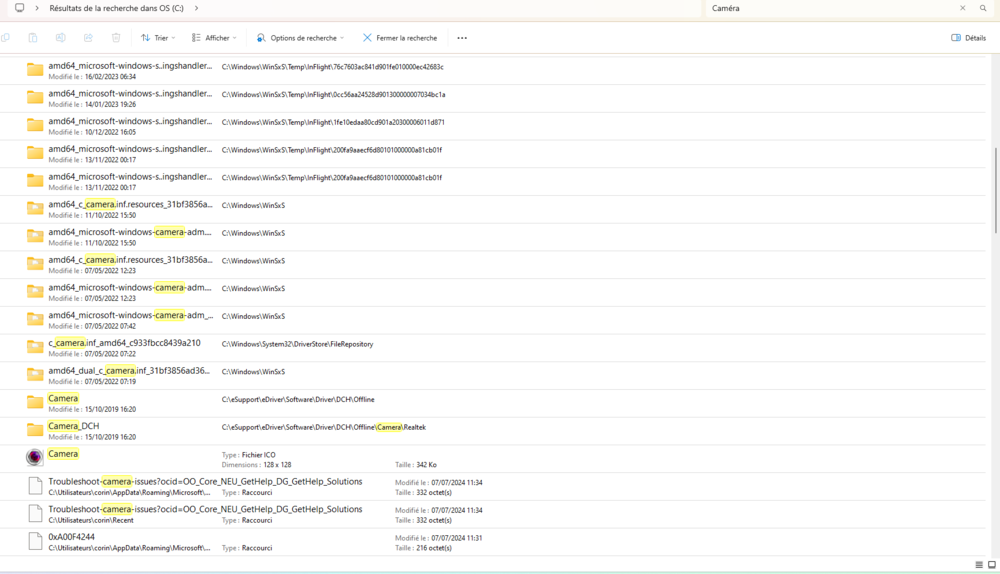
Task: Click the delete trash icon in toolbar
Action: (116, 38)
